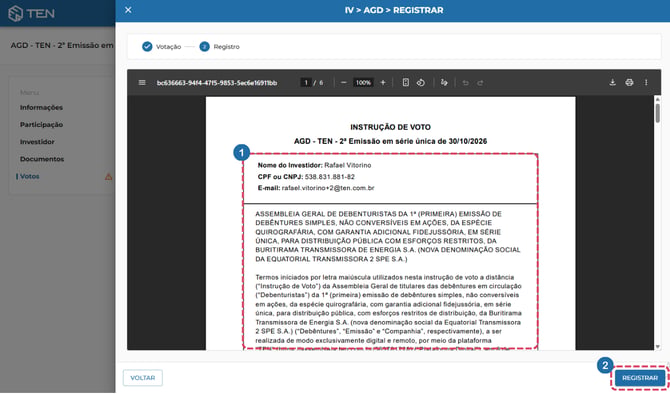Open the PDF viewer more actions menu

646,82
